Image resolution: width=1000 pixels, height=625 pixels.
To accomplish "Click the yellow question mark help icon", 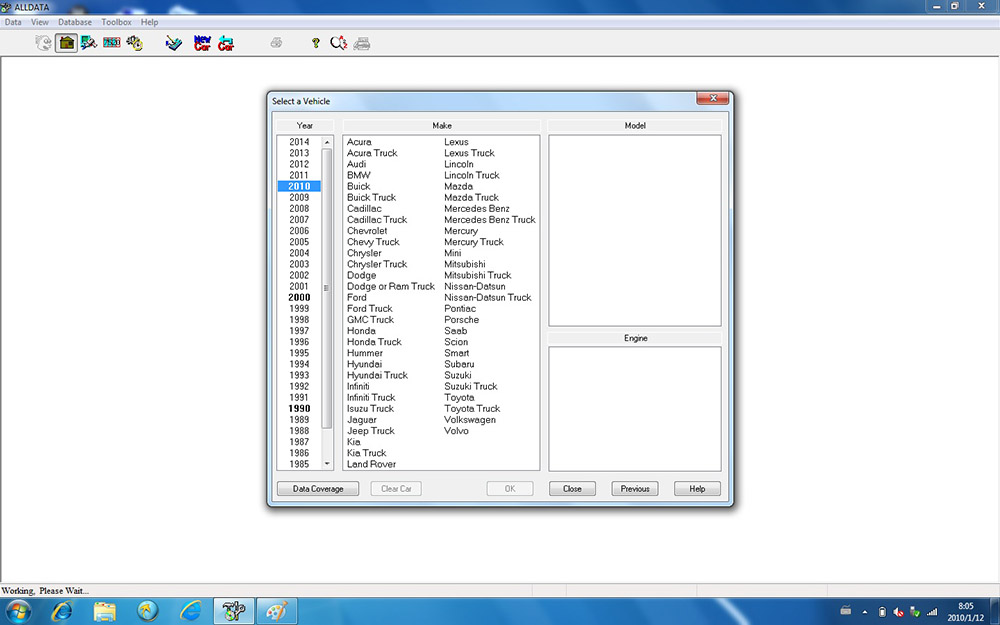I will pos(315,43).
